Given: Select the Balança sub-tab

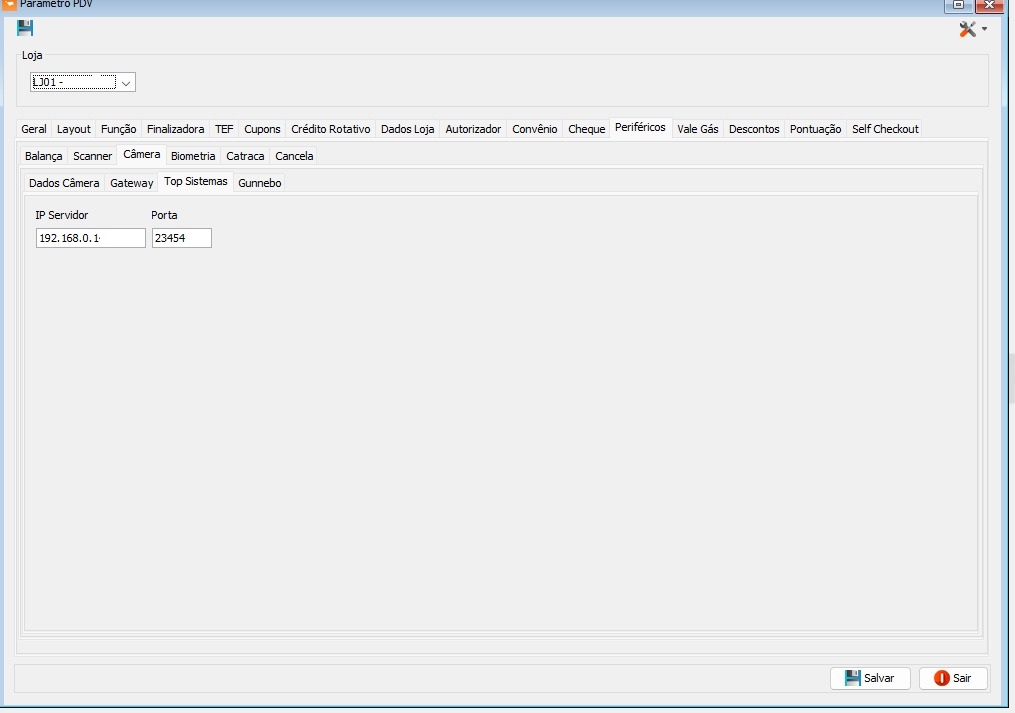Looking at the screenshot, I should coord(43,156).
